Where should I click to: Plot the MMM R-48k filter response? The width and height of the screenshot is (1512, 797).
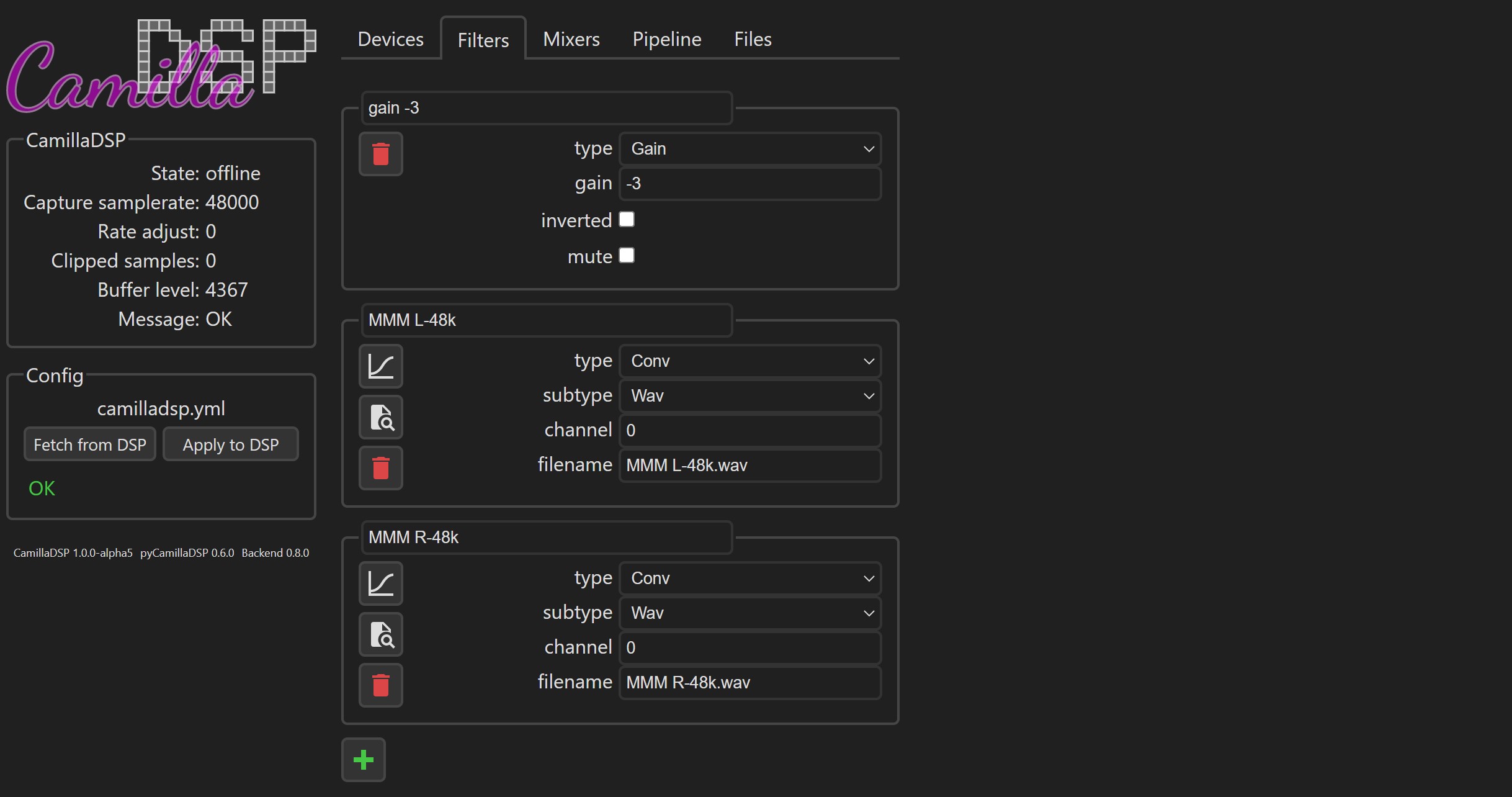381,583
